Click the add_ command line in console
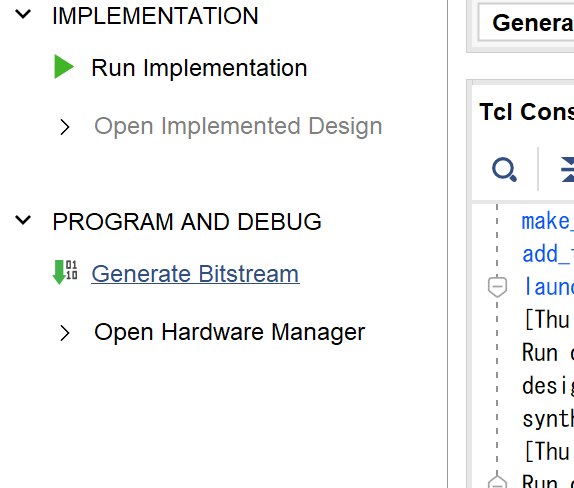574x488 pixels. (548, 254)
